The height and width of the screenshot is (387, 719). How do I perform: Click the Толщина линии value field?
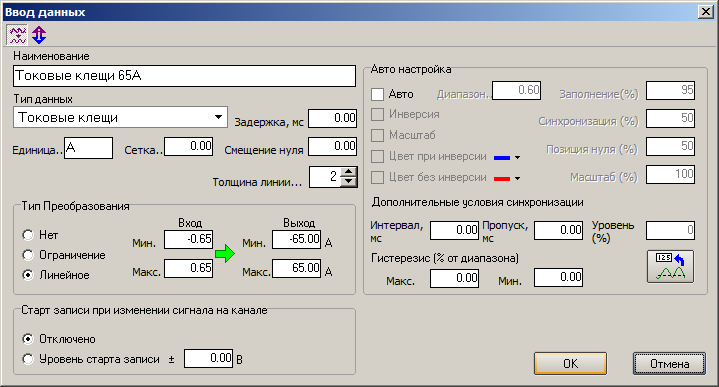pos(326,177)
